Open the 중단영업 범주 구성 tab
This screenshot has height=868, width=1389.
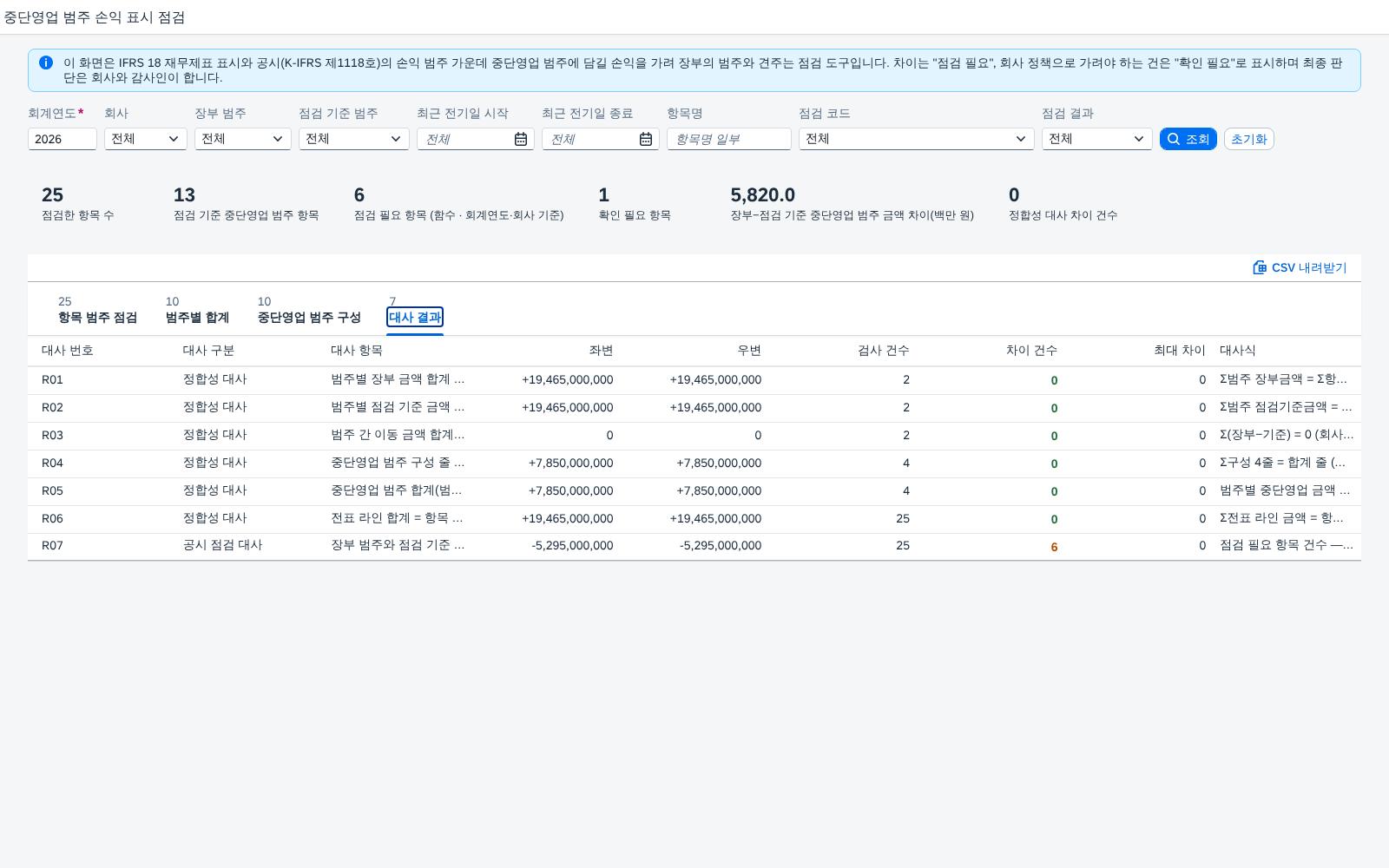point(309,311)
